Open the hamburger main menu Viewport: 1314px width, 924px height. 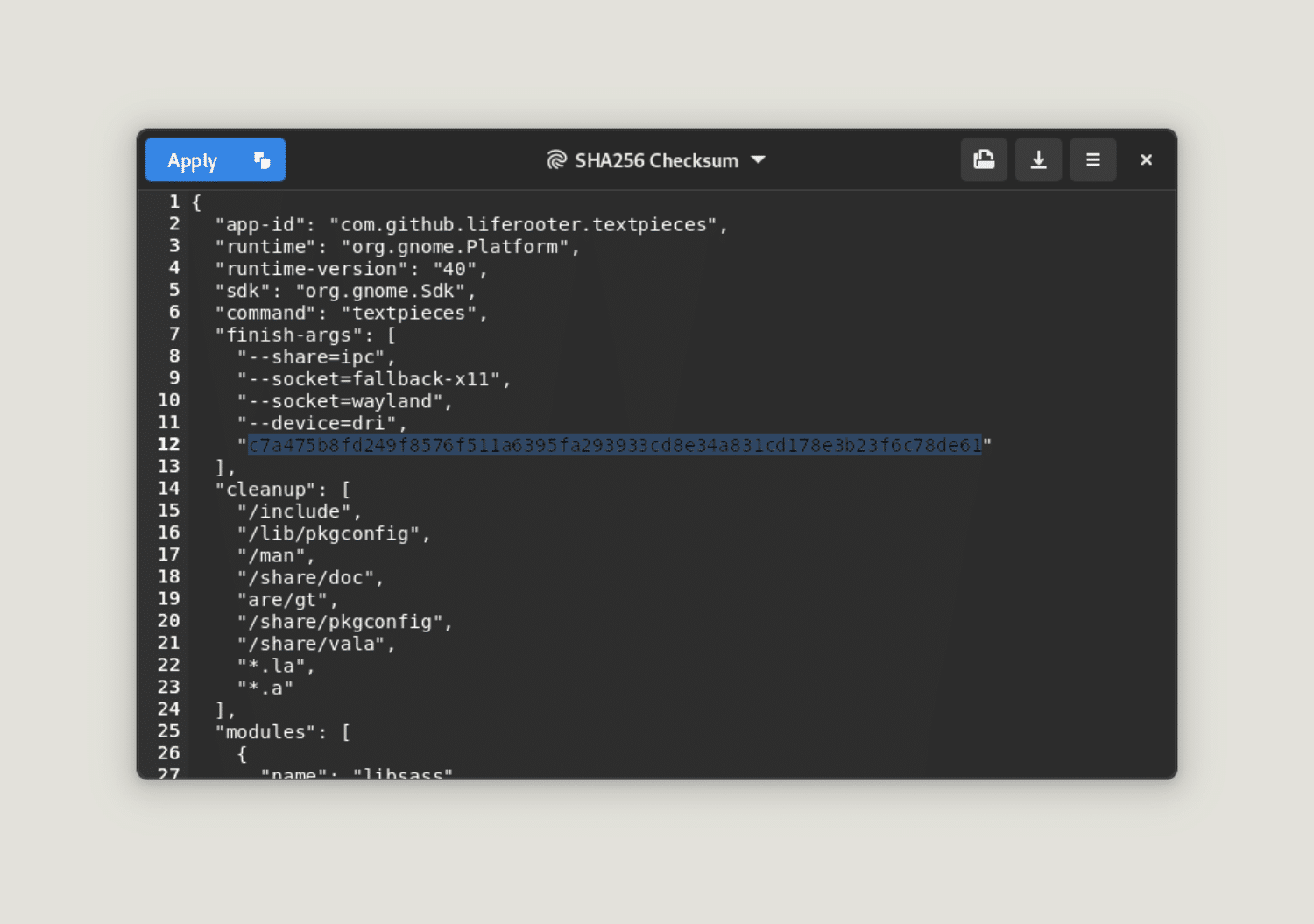tap(1093, 159)
